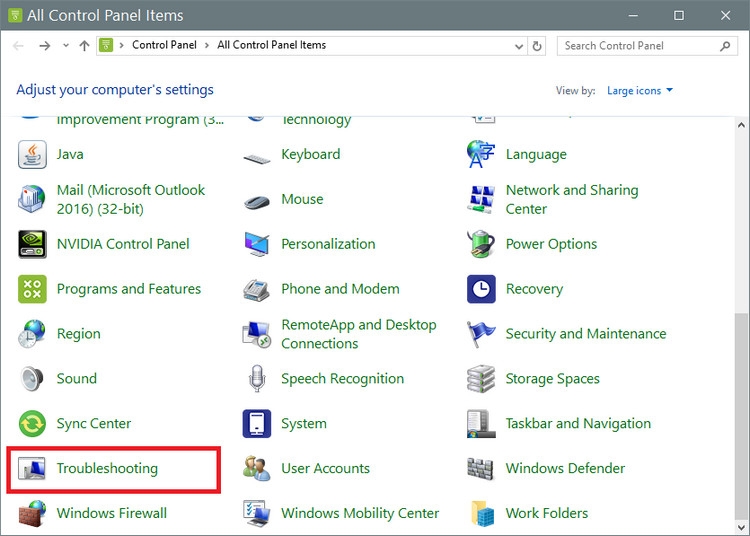Click the vertical scrollbar thumb
750x536 pixels.
tap(741, 416)
